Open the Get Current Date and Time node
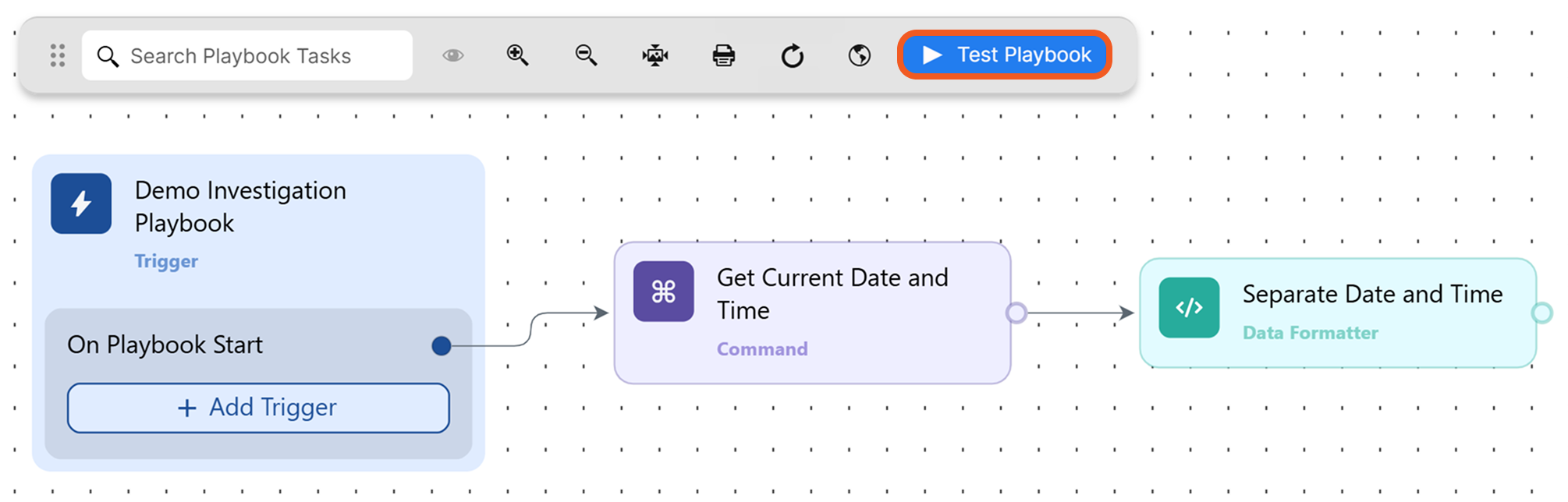 click(x=832, y=294)
